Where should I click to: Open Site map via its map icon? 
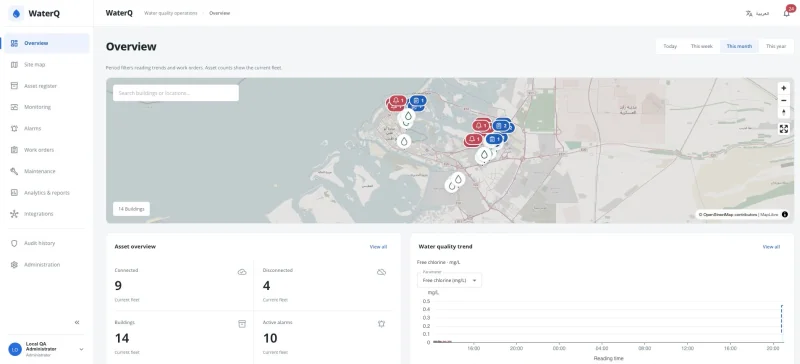[14, 65]
